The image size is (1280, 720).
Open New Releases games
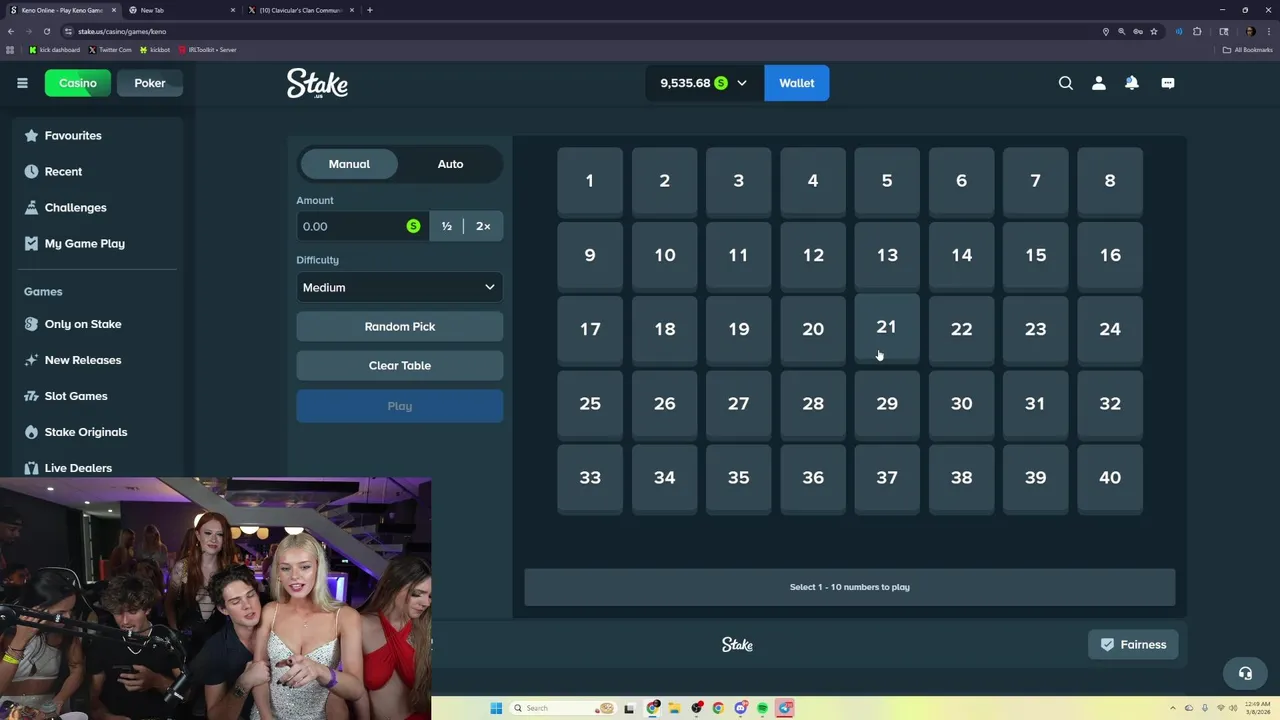point(98,360)
